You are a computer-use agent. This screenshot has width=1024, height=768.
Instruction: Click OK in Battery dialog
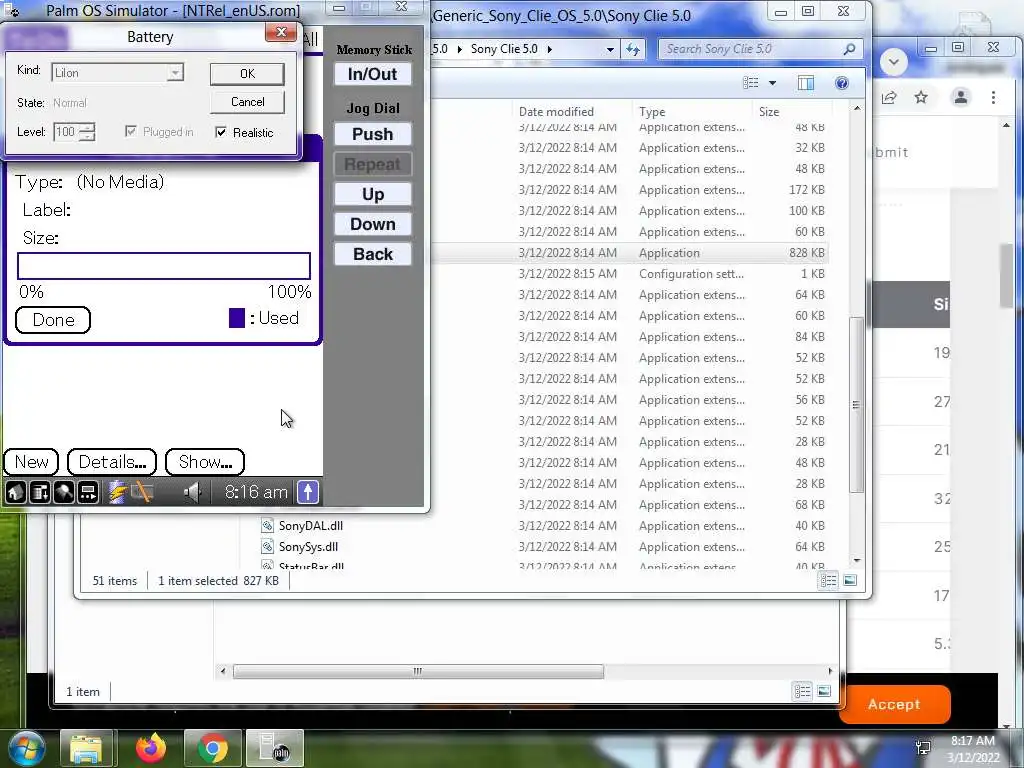point(247,74)
